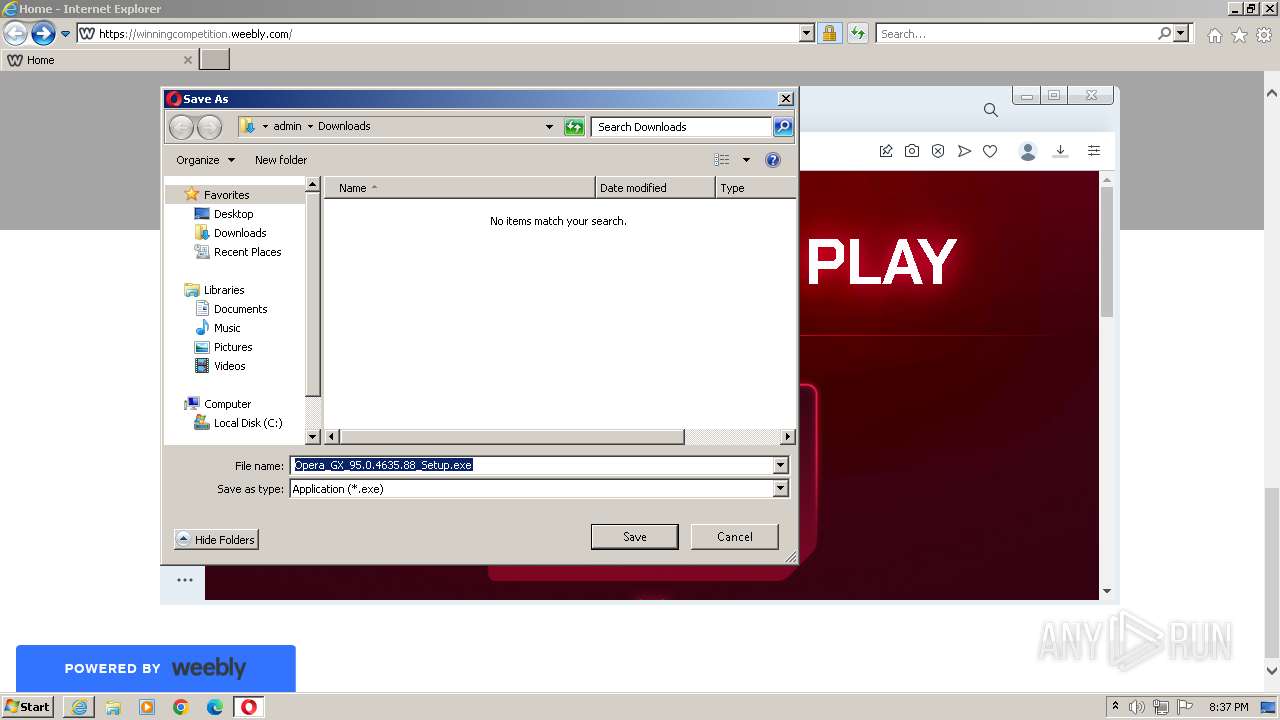Click the Save button
The height and width of the screenshot is (720, 1280).
[x=635, y=537]
